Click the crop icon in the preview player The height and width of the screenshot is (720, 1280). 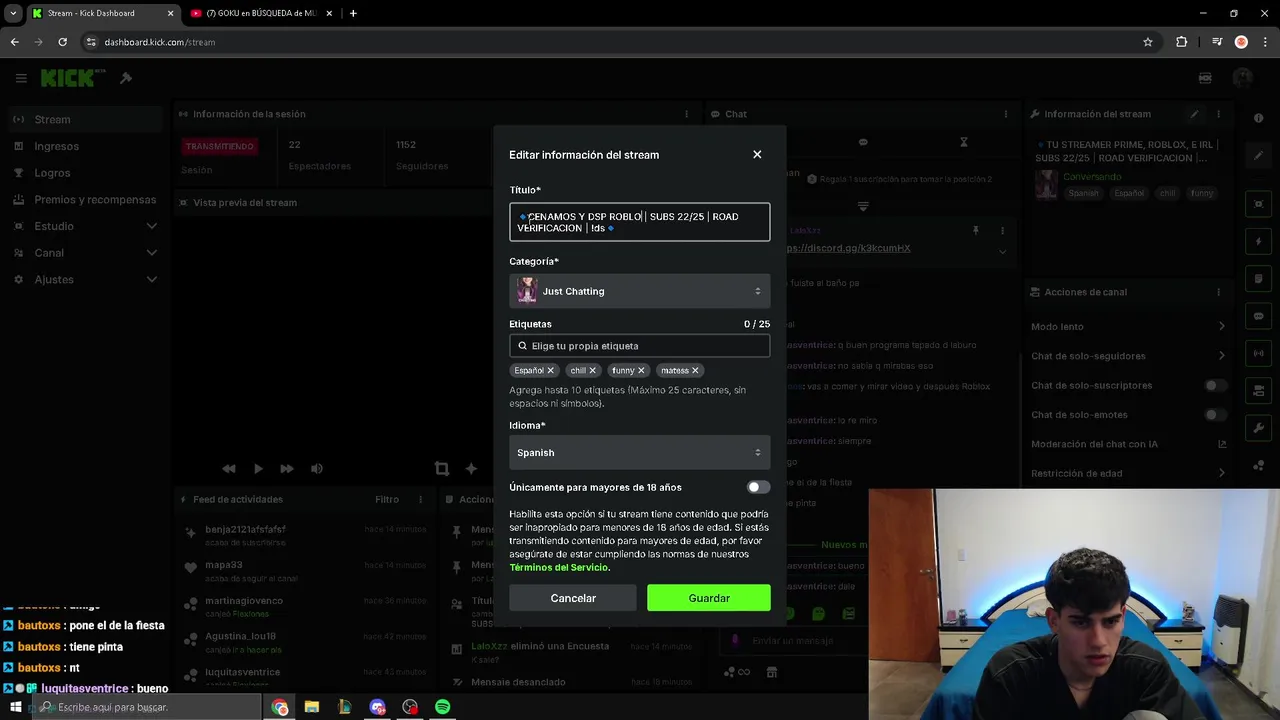(x=442, y=468)
